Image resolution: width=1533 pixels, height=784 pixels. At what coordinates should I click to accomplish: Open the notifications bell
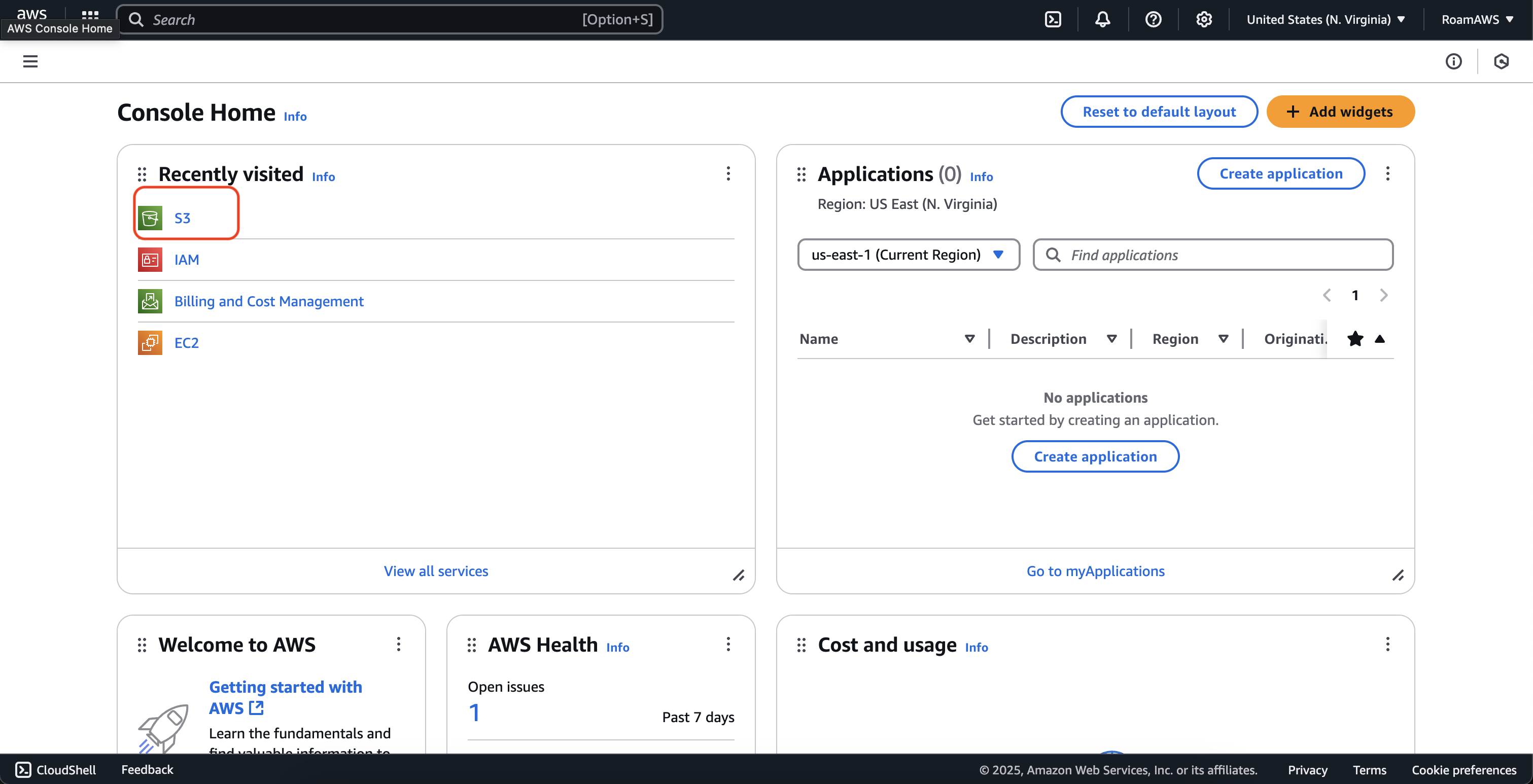pos(1103,20)
